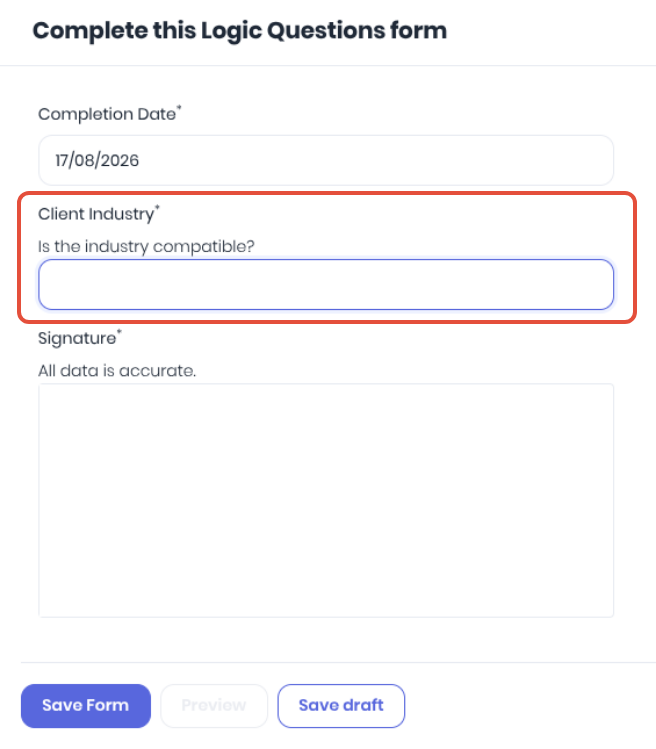656x749 pixels.
Task: Focus the empty Client Industry text box
Action: tap(326, 285)
